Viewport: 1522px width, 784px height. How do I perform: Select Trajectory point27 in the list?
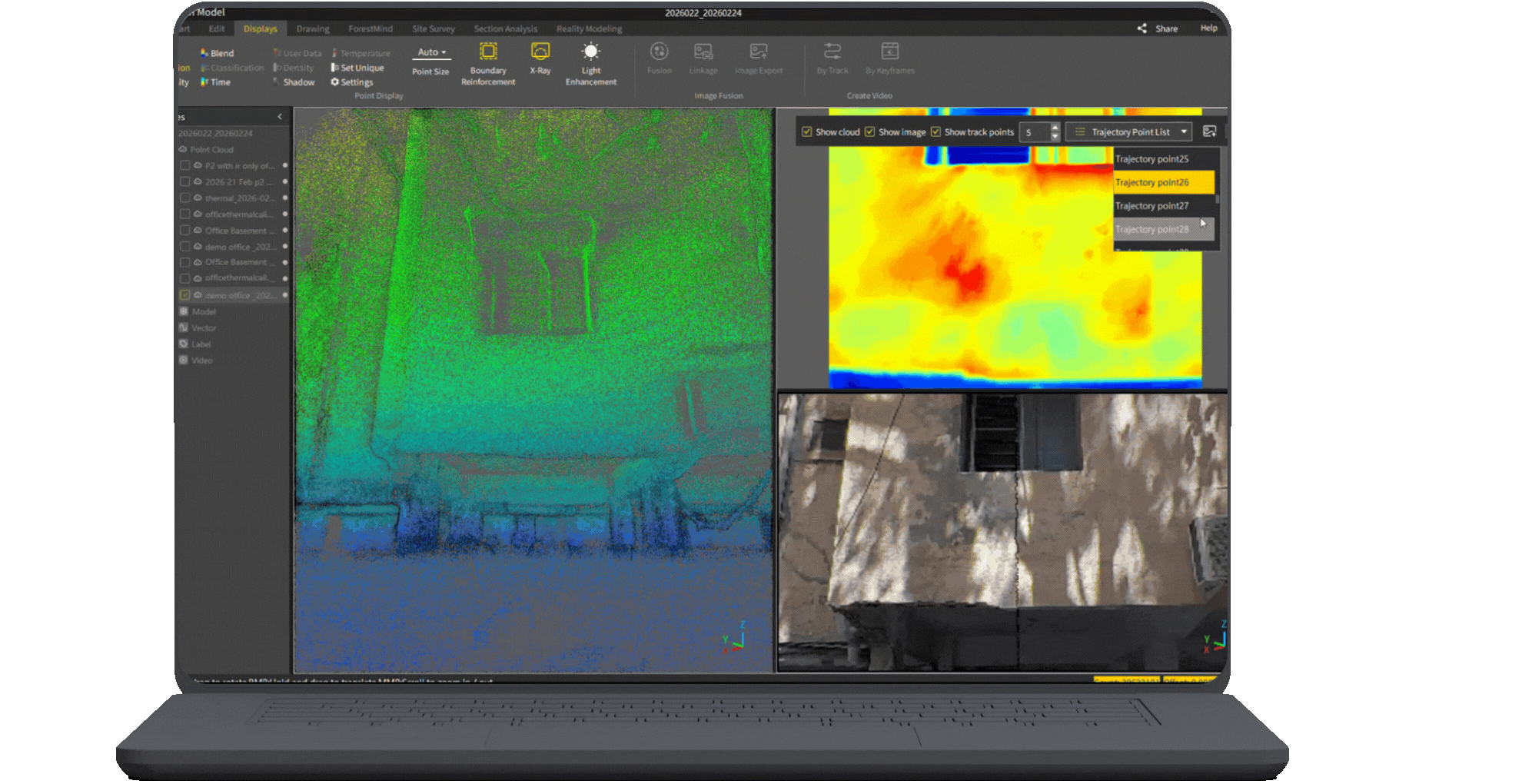pos(1151,206)
